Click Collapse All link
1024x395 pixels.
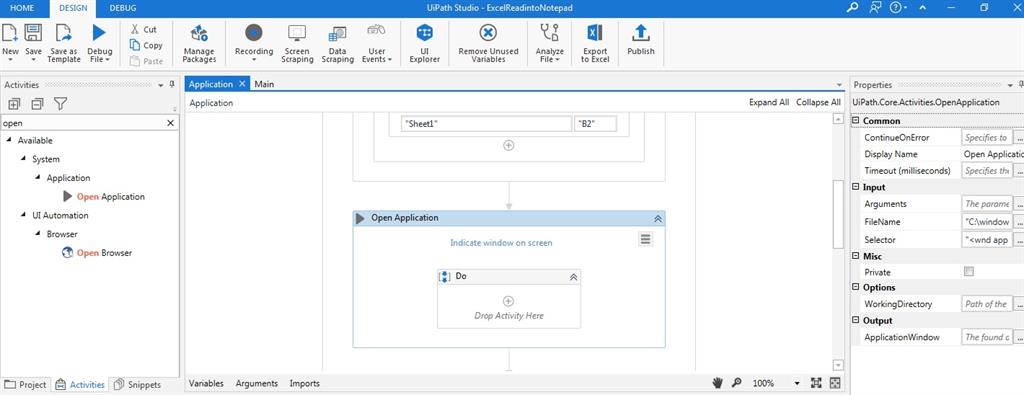(818, 103)
